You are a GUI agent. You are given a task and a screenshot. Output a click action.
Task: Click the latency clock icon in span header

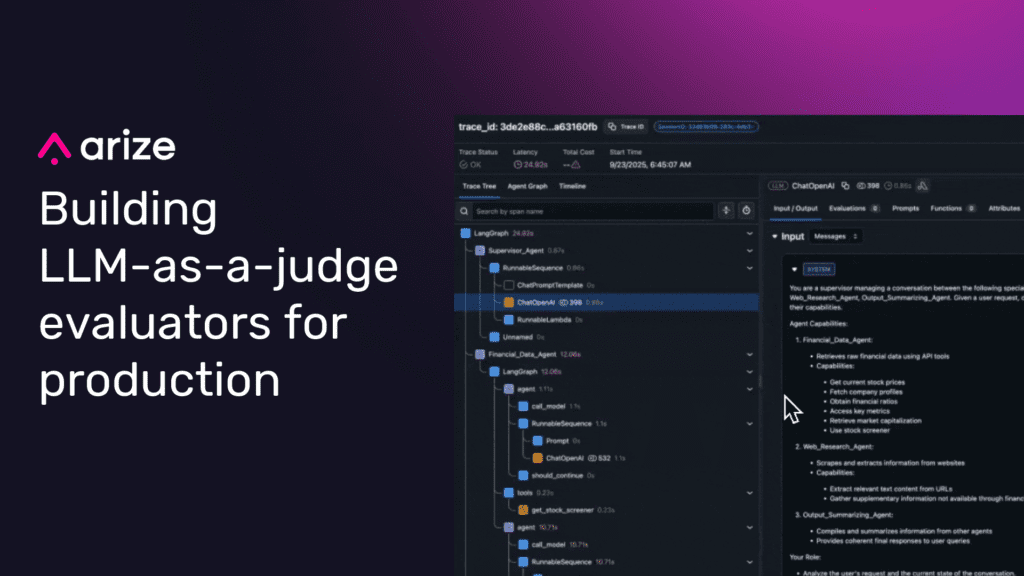pyautogui.click(x=888, y=186)
